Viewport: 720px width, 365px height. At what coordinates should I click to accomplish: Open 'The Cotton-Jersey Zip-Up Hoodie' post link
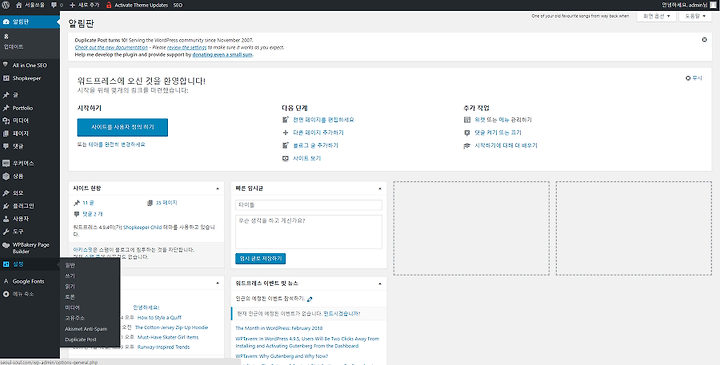coord(172,328)
